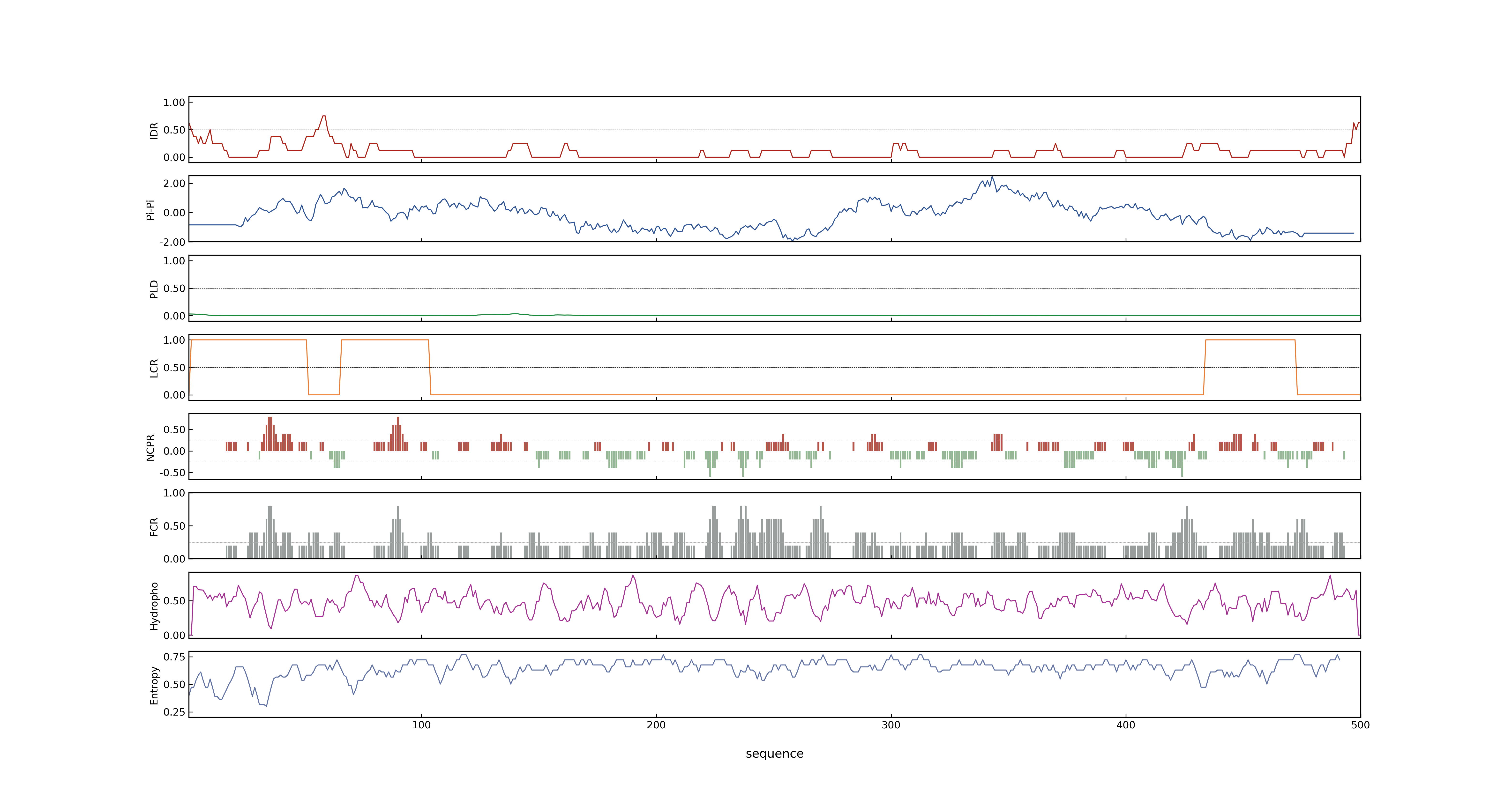Click the 0.00 tick of IDR panel

tap(174, 157)
